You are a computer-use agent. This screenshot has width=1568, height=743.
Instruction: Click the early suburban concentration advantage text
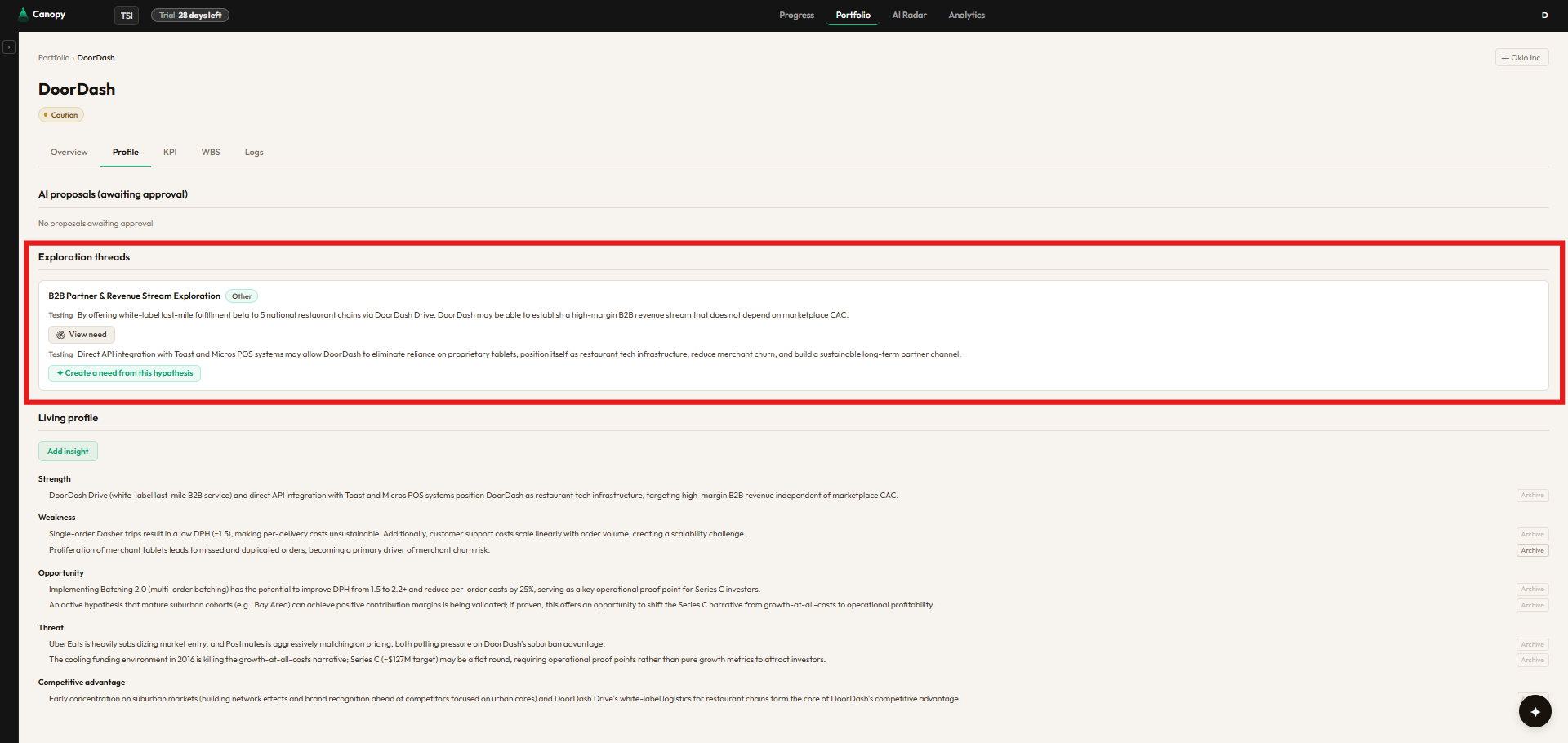(505, 699)
